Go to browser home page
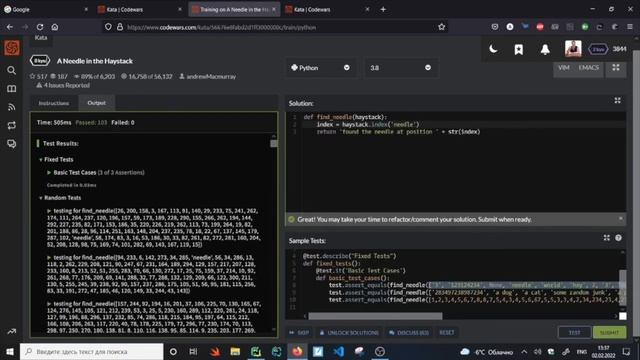 pyautogui.click(x=55, y=27)
